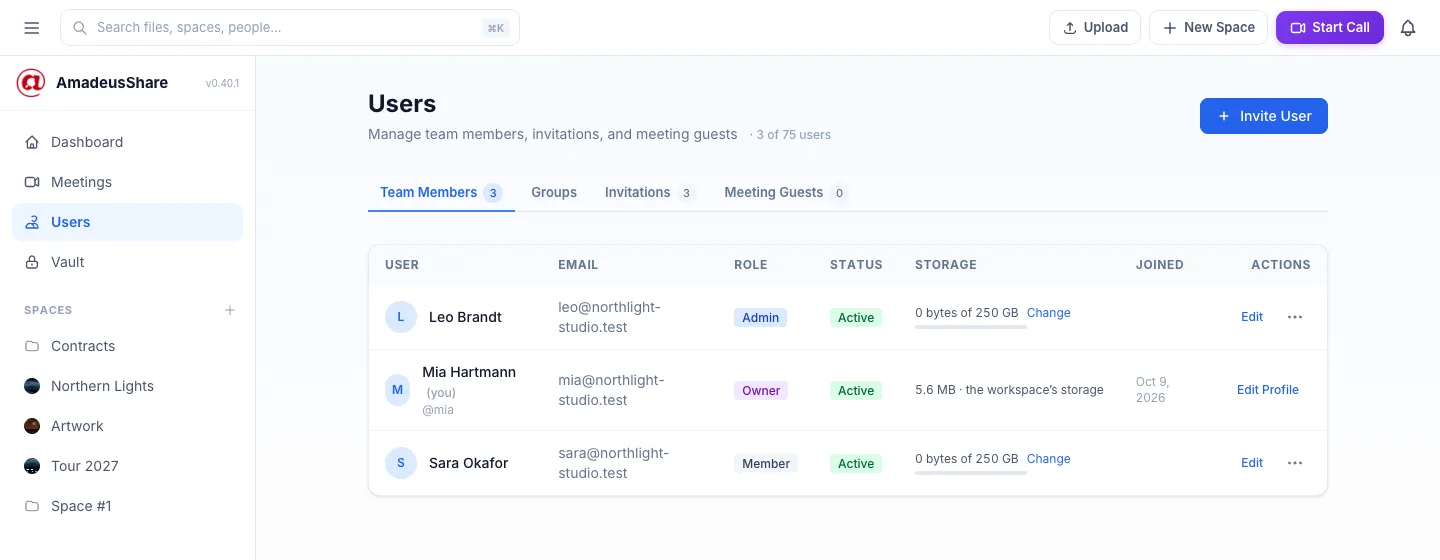Image resolution: width=1440 pixels, height=560 pixels.
Task: Open the Meeting Guests tab
Action: click(786, 192)
